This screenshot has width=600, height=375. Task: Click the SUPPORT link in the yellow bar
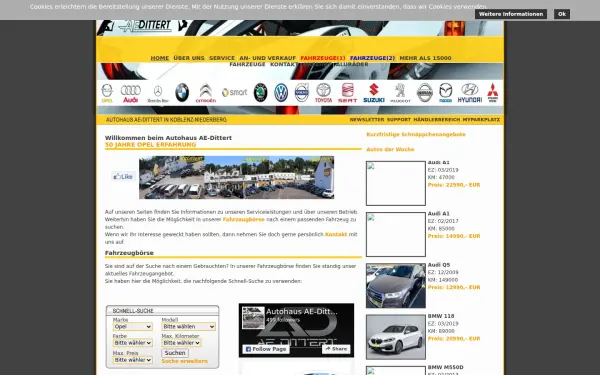click(398, 120)
